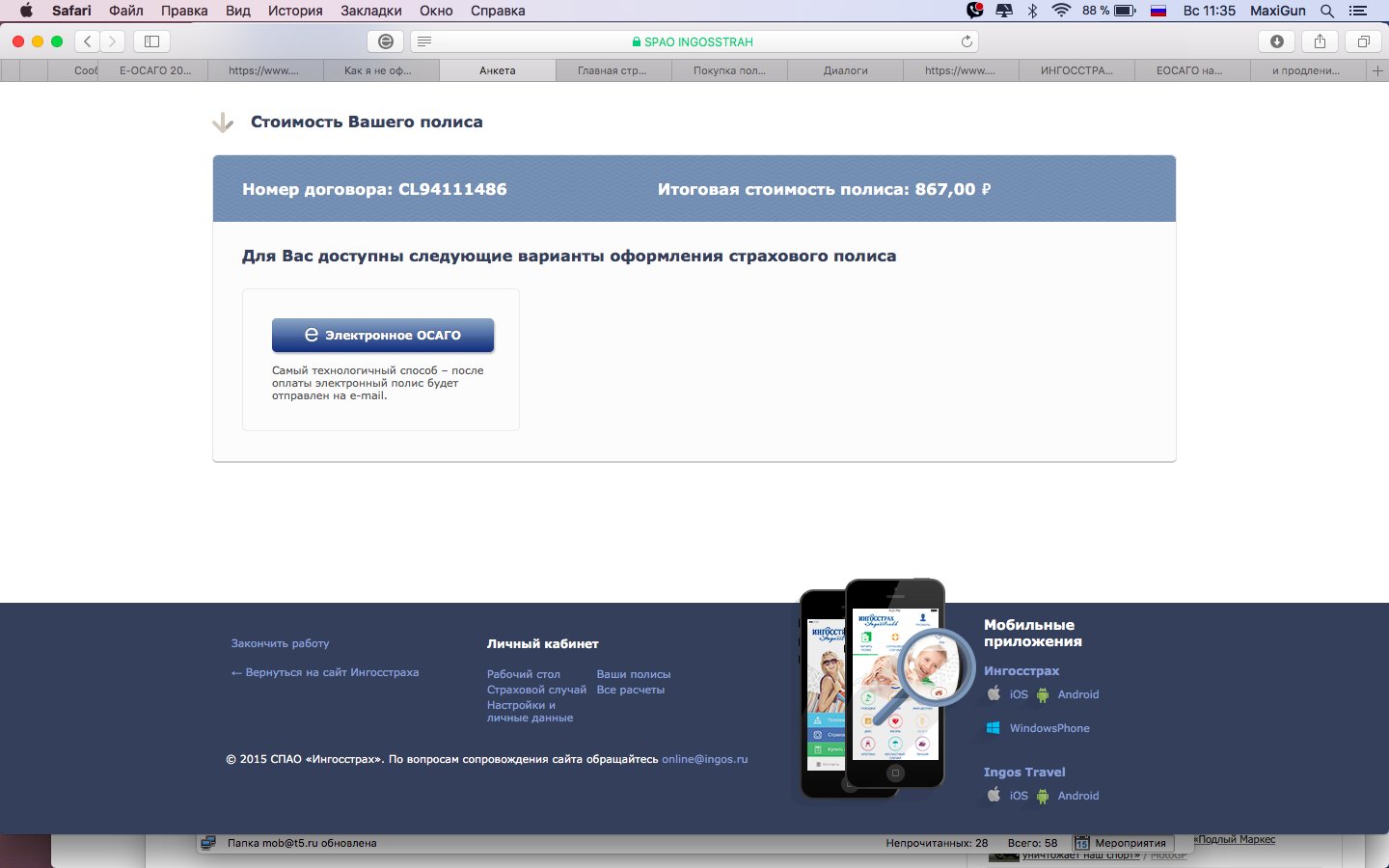
Task: Open the Рабочий стол footer link
Action: pyautogui.click(x=524, y=674)
